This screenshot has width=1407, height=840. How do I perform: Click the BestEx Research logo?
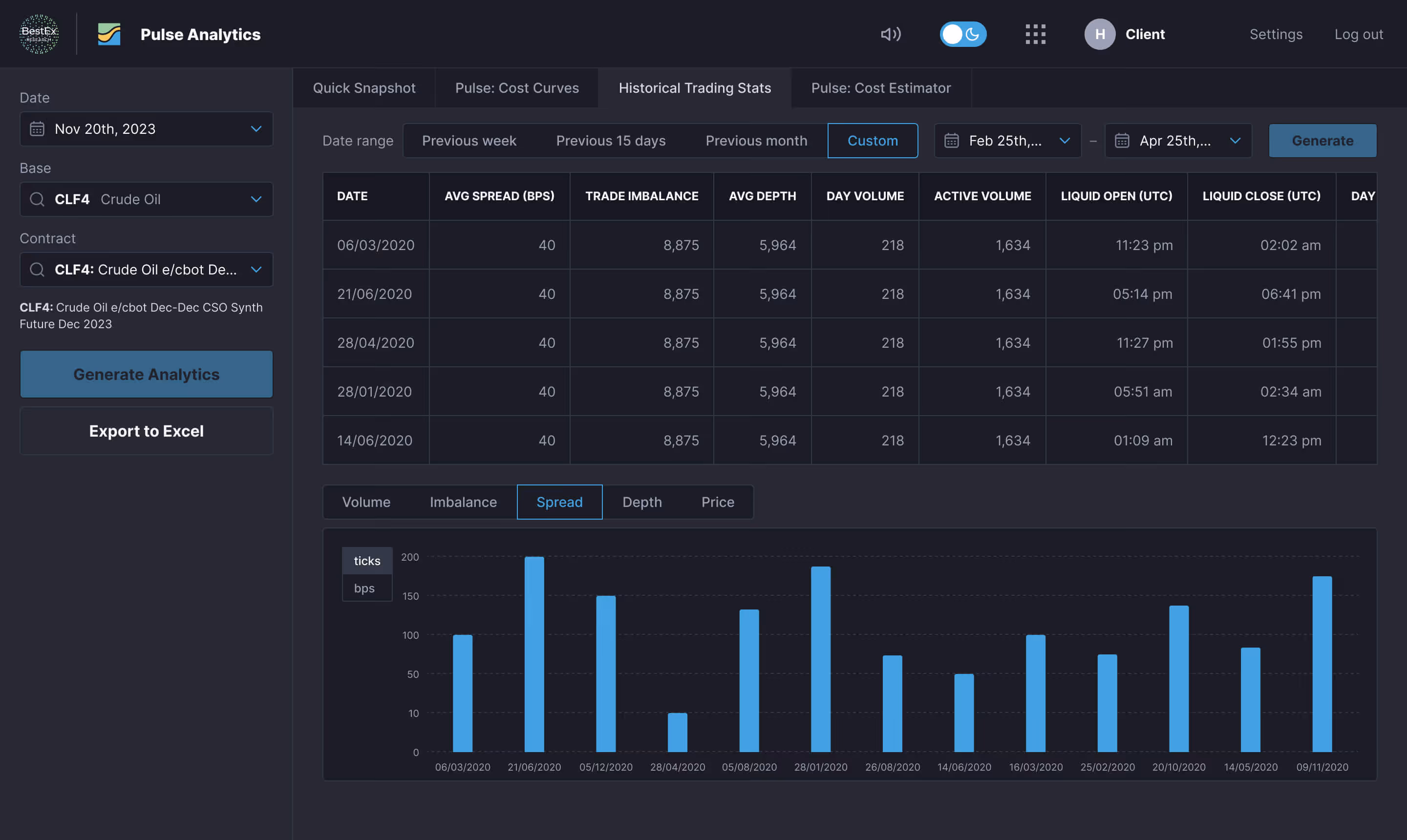tap(39, 34)
